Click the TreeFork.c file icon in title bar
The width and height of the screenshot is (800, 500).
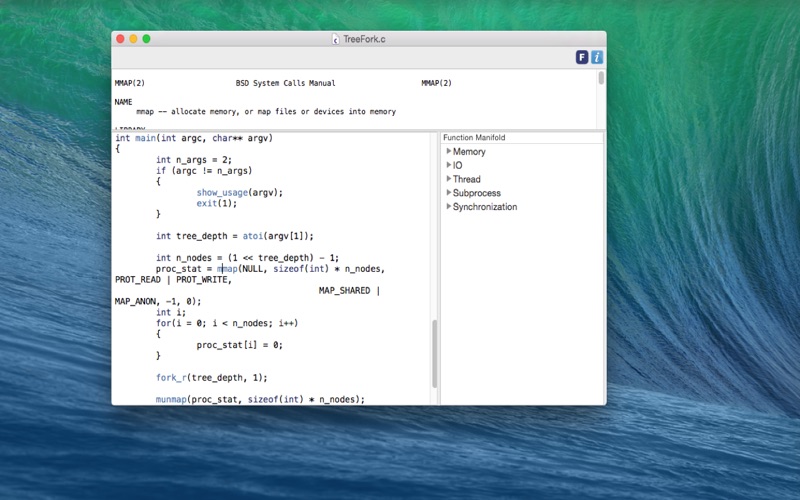click(335, 39)
